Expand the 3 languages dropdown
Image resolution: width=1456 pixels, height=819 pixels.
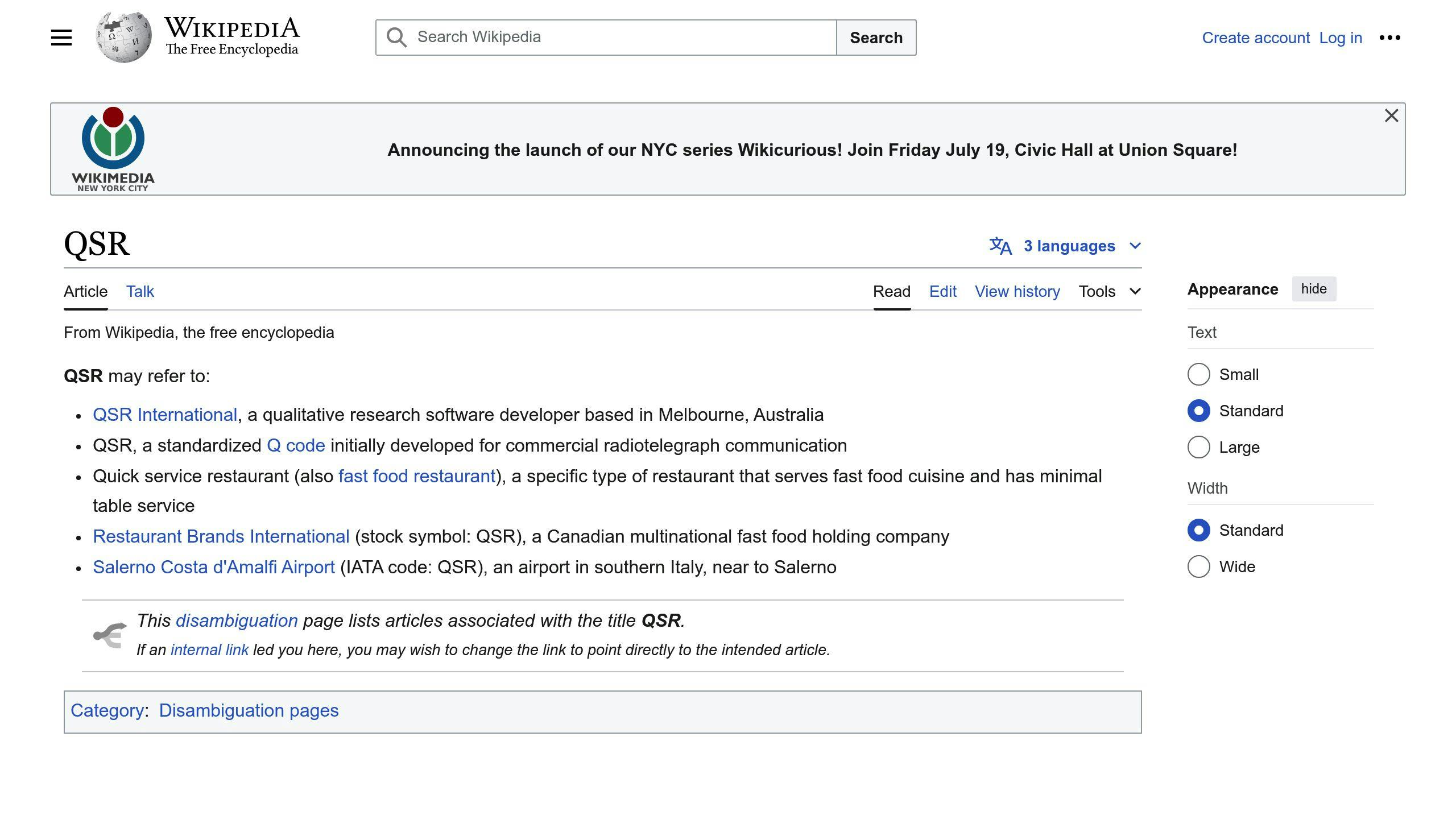(x=1065, y=246)
